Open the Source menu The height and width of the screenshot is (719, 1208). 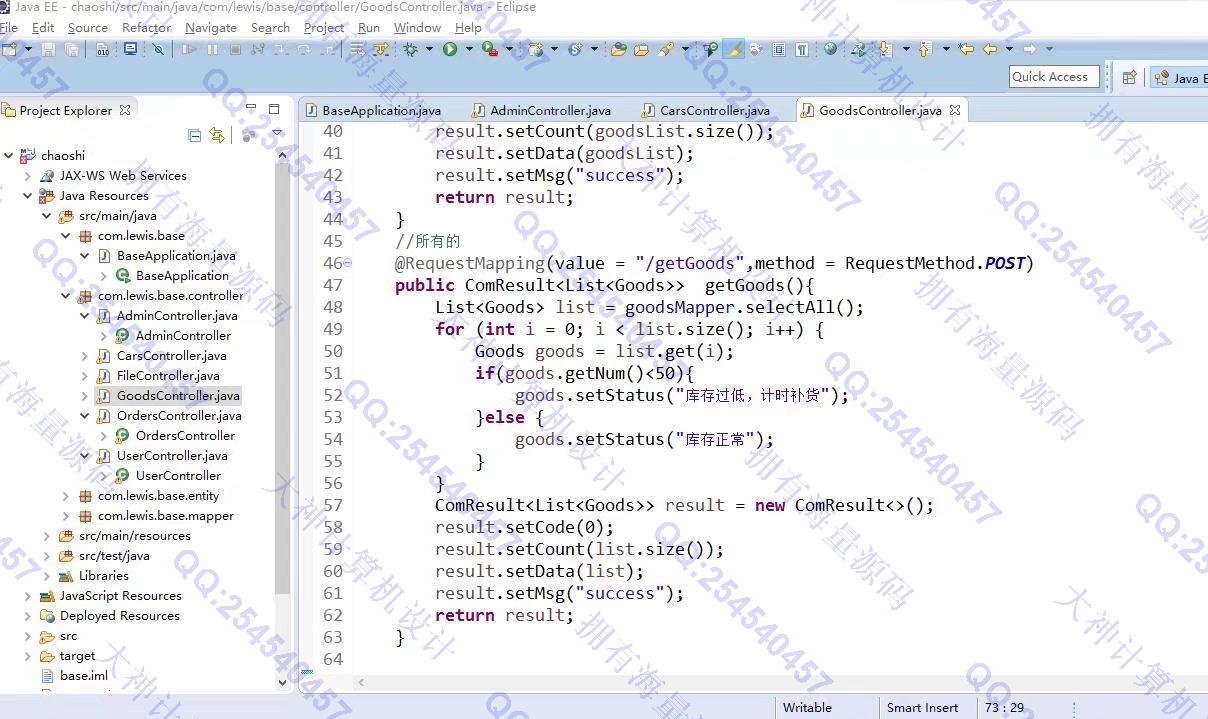(x=87, y=27)
